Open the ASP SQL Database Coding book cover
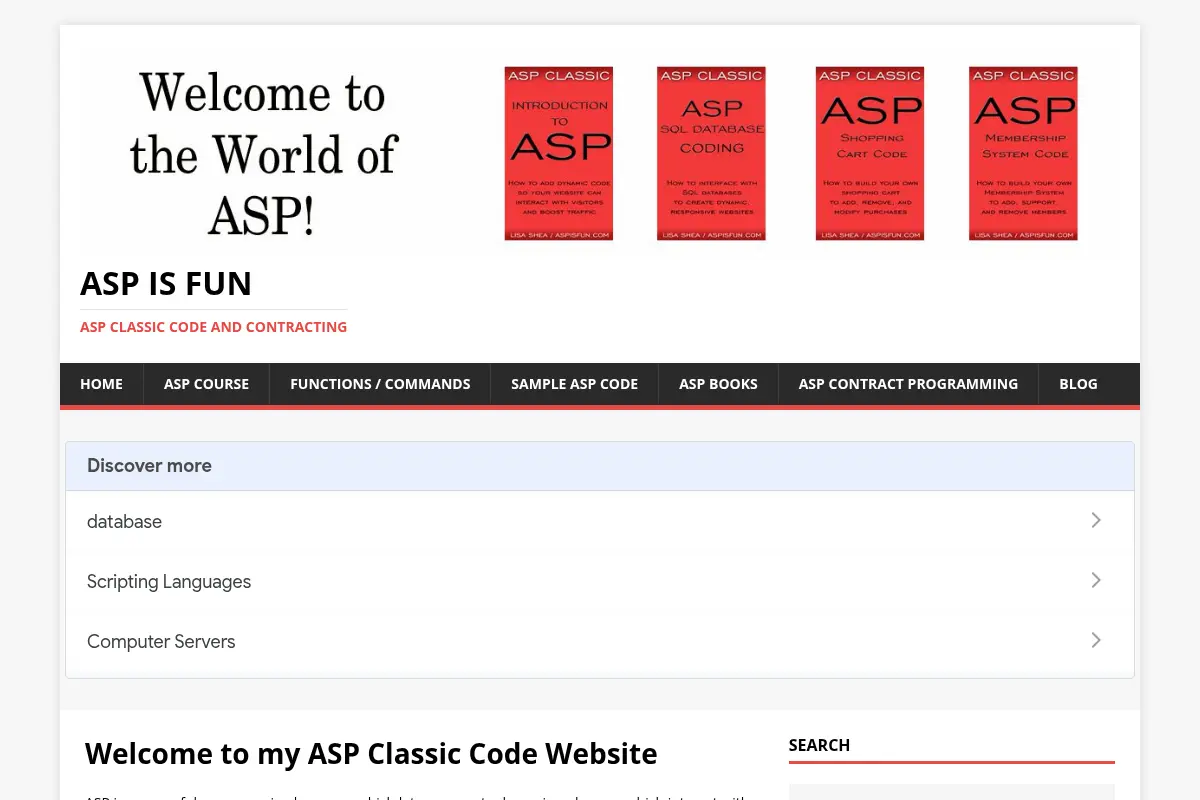This screenshot has height=800, width=1200. tap(711, 154)
